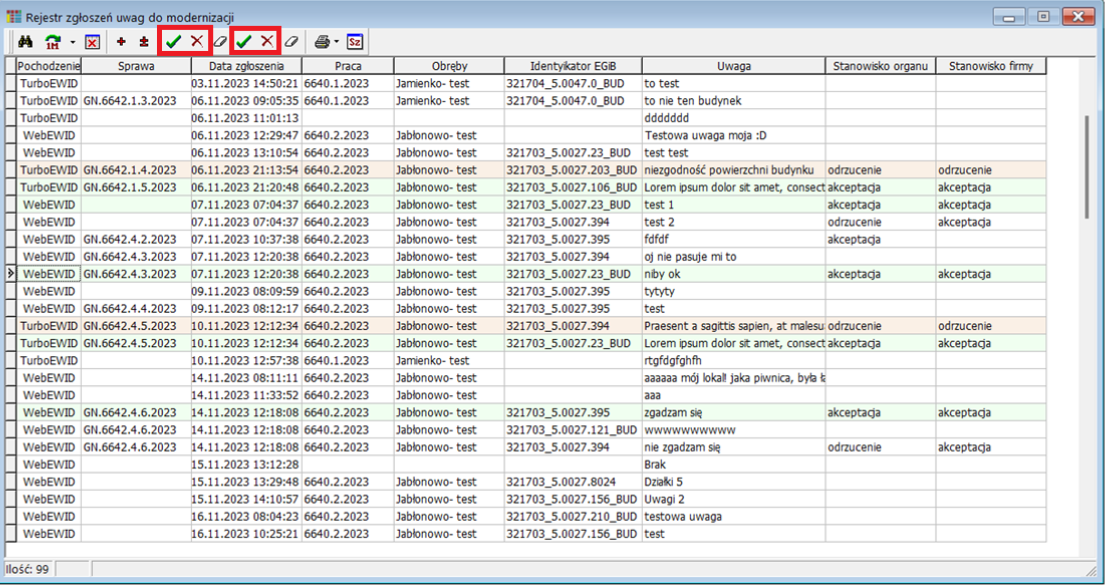Click the Identyfikator EGiB column header
This screenshot has height=585, width=1105.
point(570,66)
